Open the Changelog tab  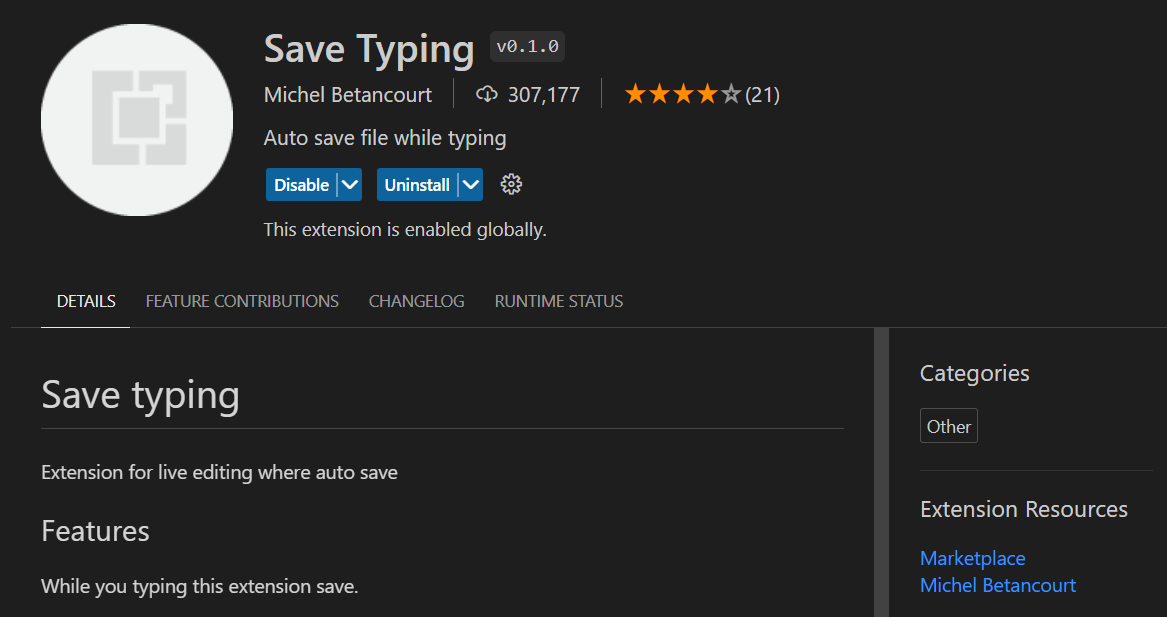pos(416,301)
